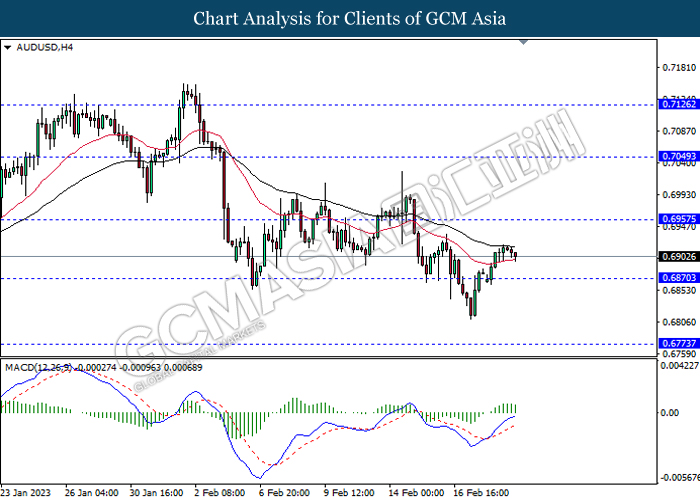The image size is (700, 500).
Task: Click the 26 Jan 04:00 time label
Action: click(x=92, y=493)
